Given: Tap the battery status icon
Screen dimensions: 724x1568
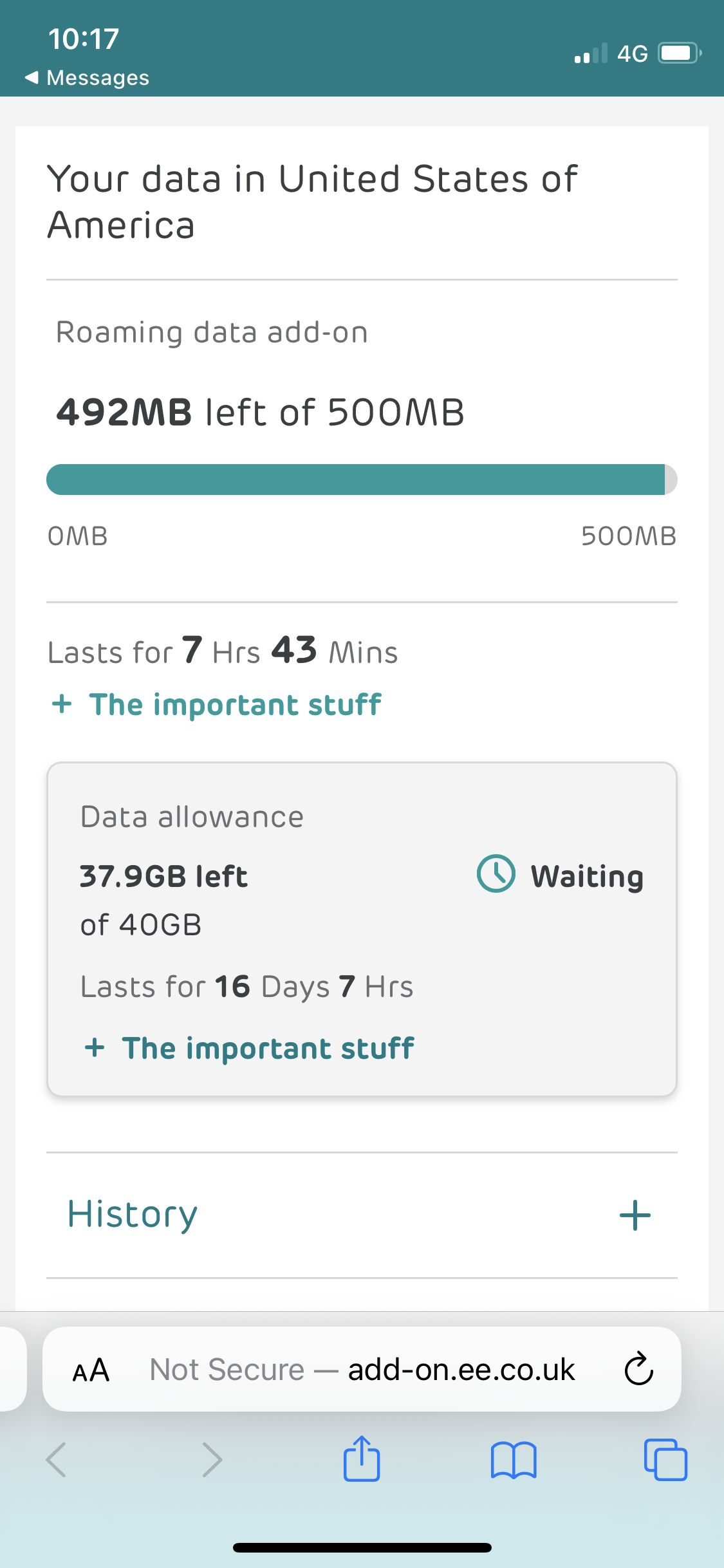Looking at the screenshot, I should coord(679,53).
